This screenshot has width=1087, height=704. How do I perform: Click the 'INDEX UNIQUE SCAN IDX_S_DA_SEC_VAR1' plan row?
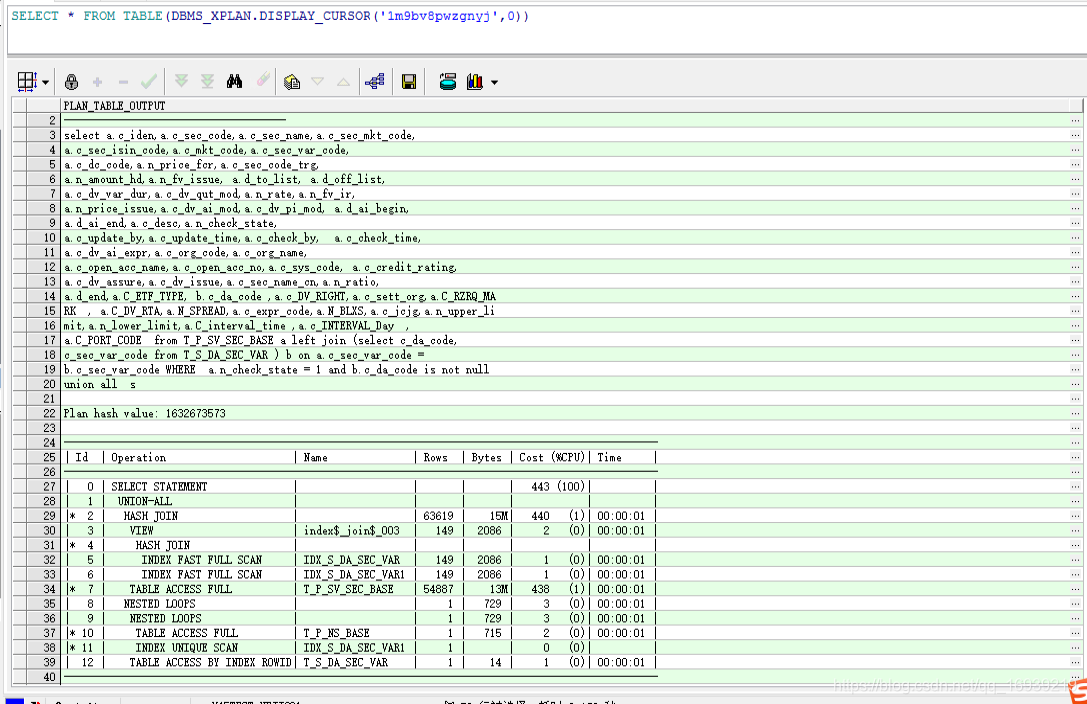[x=565, y=647]
